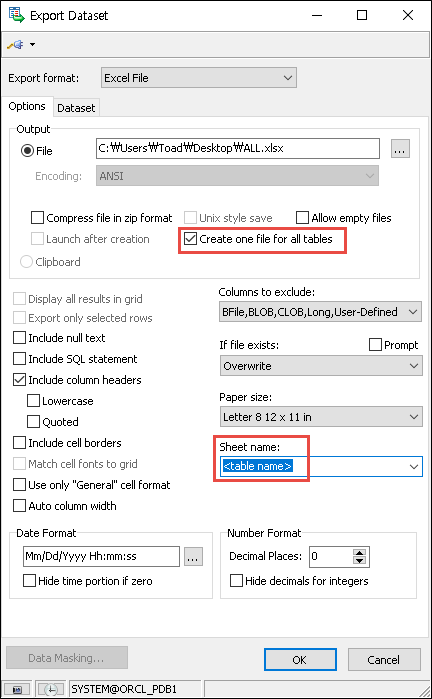Toggle Include column headers checkbox
The height and width of the screenshot is (699, 432).
point(20,380)
